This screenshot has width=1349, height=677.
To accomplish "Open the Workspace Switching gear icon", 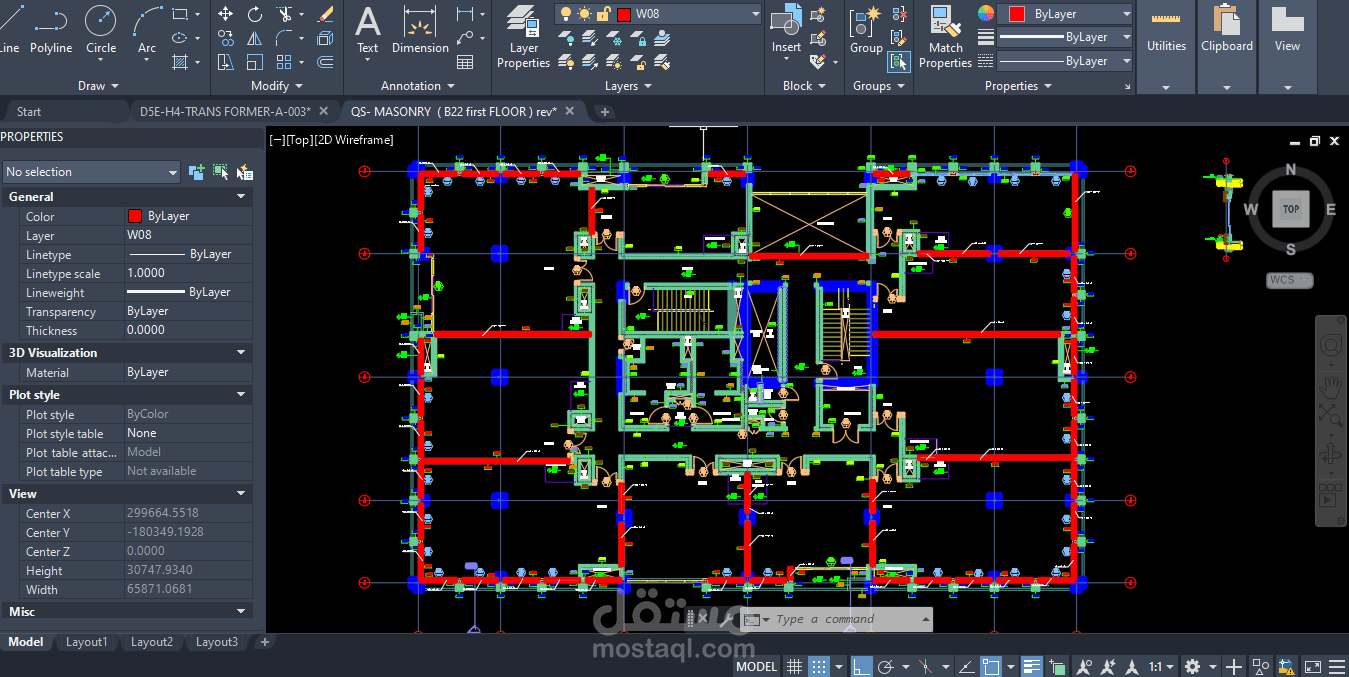I will (1192, 666).
